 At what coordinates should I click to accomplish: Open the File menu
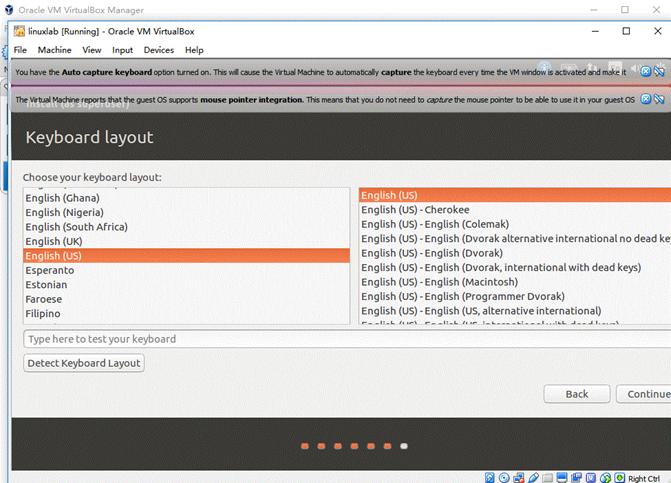[x=20, y=50]
